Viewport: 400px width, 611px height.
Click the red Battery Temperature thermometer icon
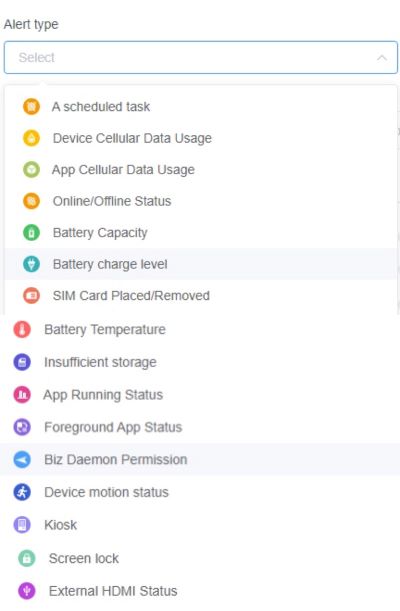[x=22, y=330]
